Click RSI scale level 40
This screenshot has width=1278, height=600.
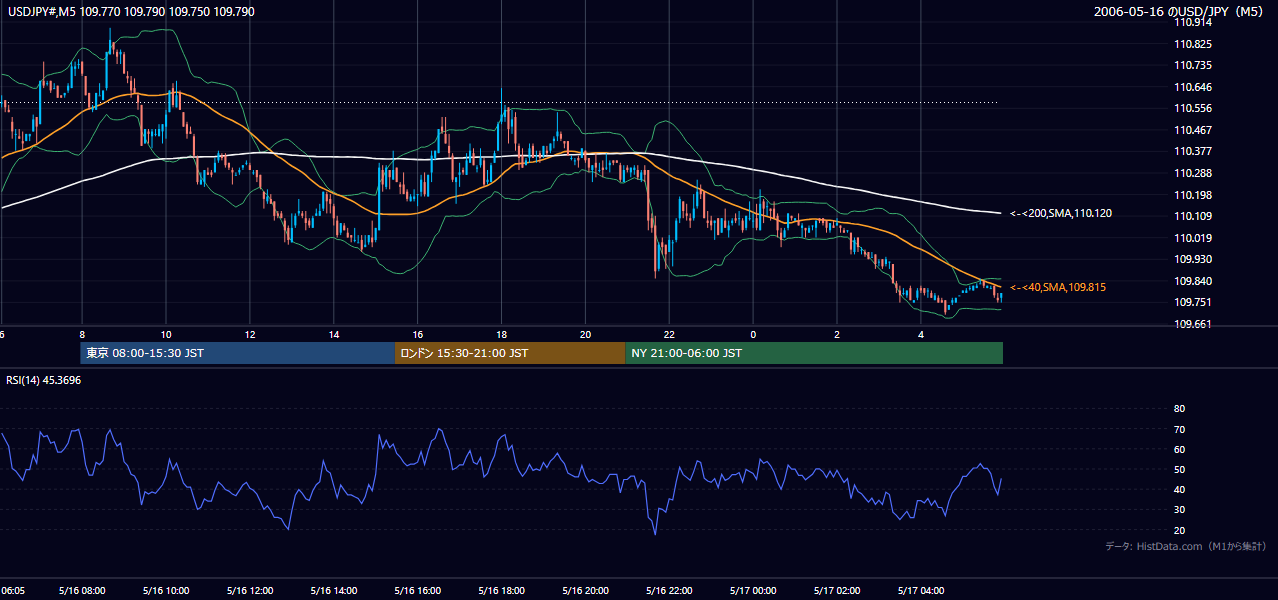1180,489
